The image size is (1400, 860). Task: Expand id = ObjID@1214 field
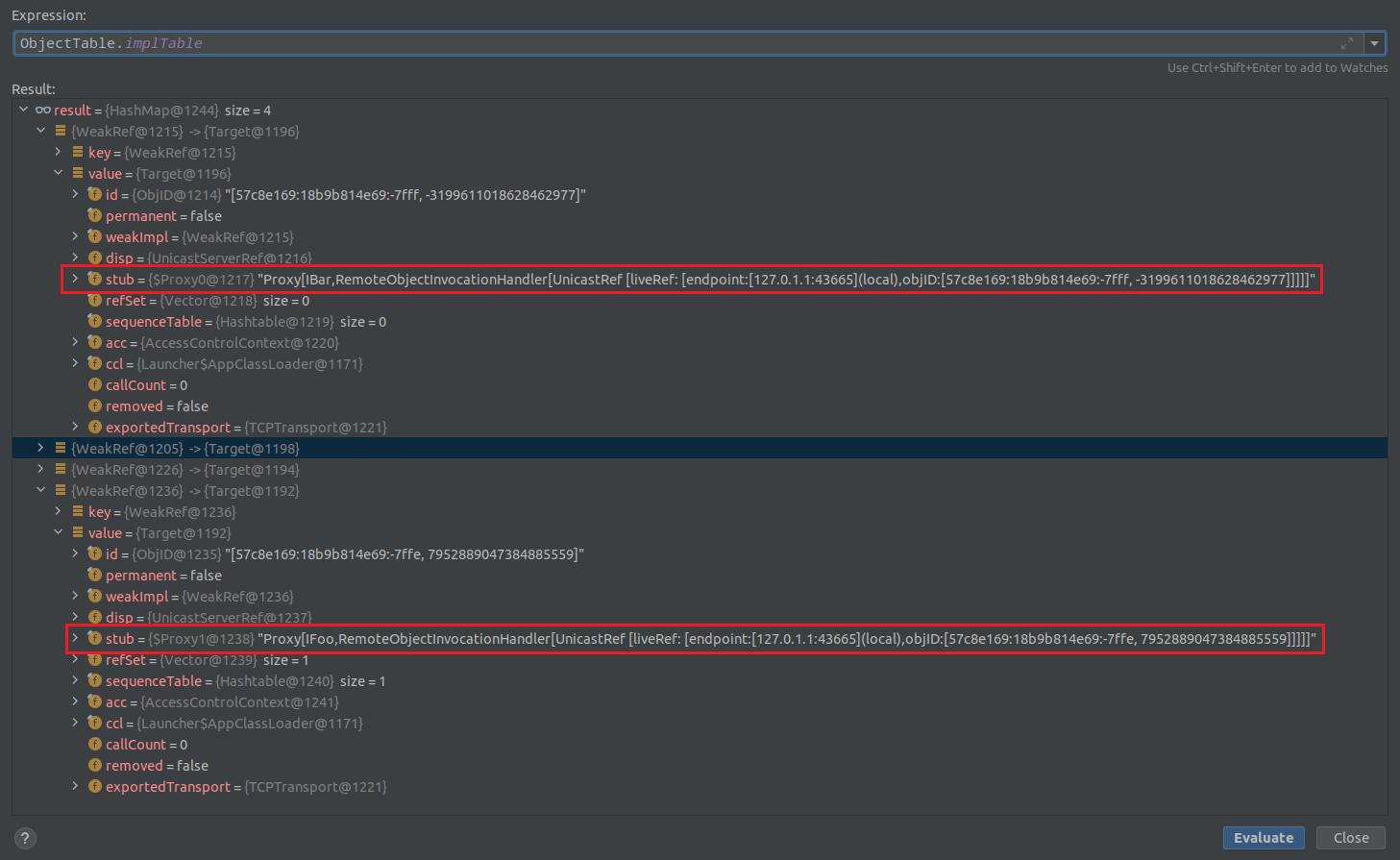pyautogui.click(x=75, y=194)
